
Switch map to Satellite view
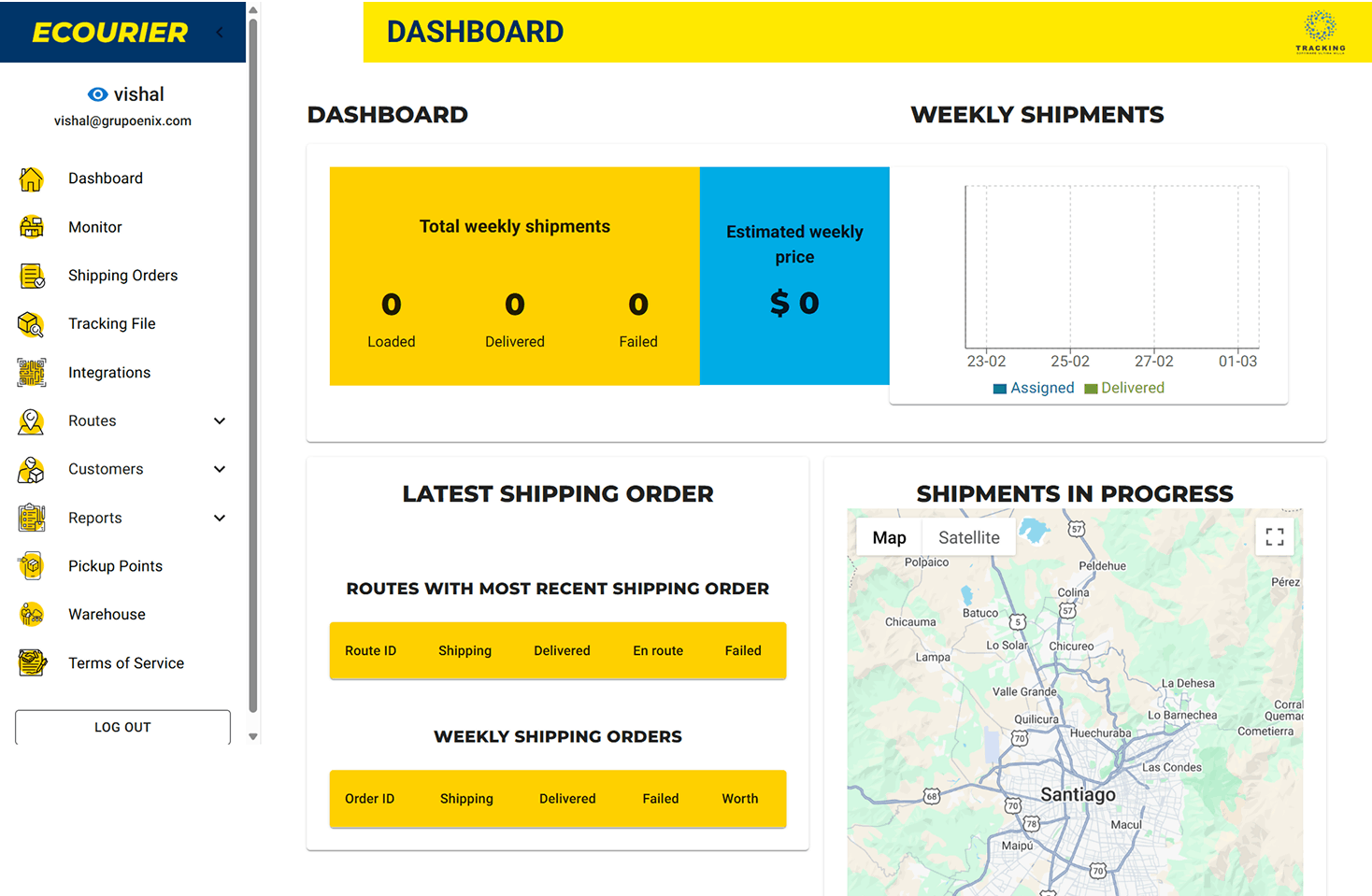point(968,537)
